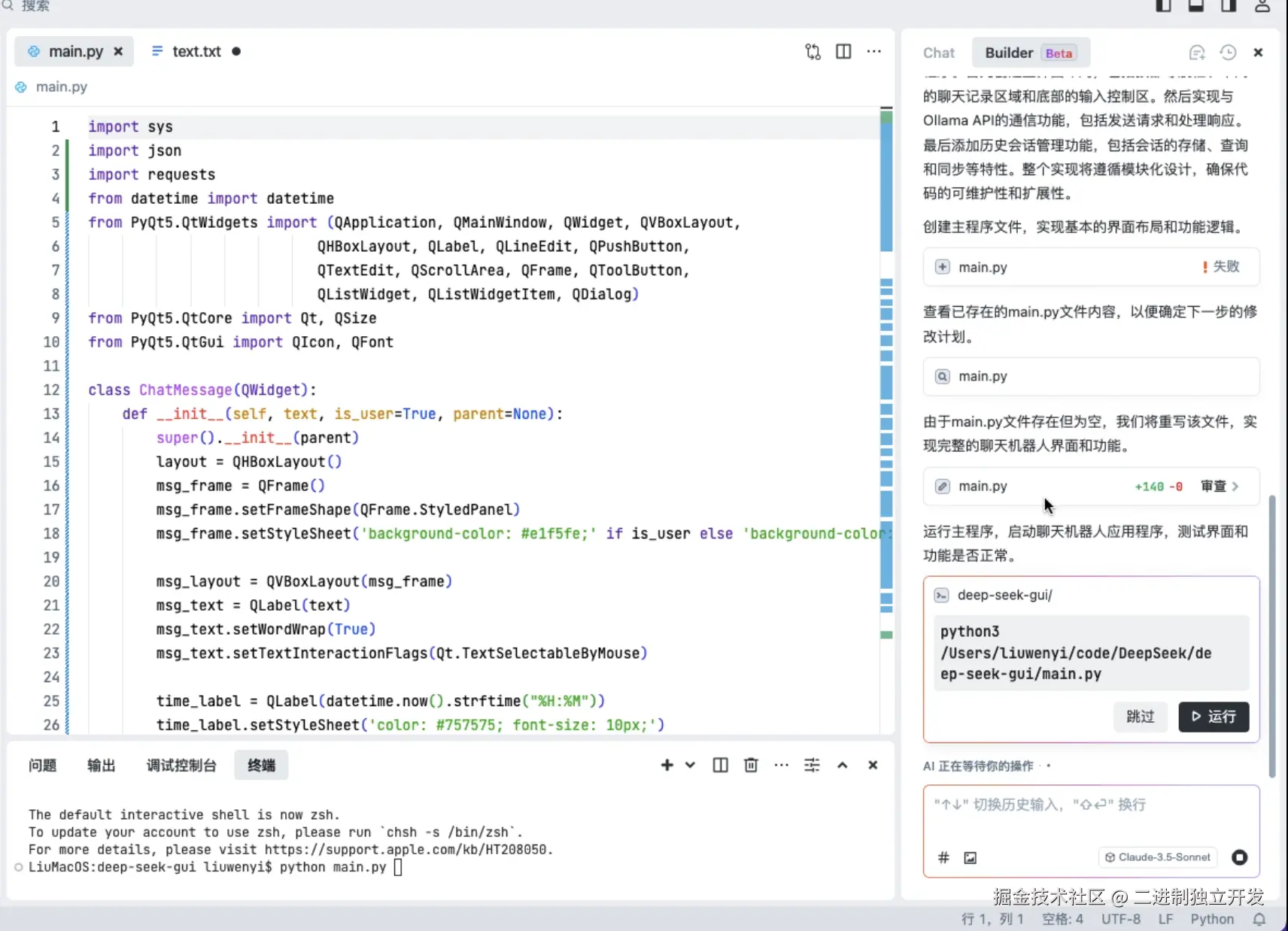Click the AI panel scrollbar
The width and height of the screenshot is (1288, 931).
1272,636
